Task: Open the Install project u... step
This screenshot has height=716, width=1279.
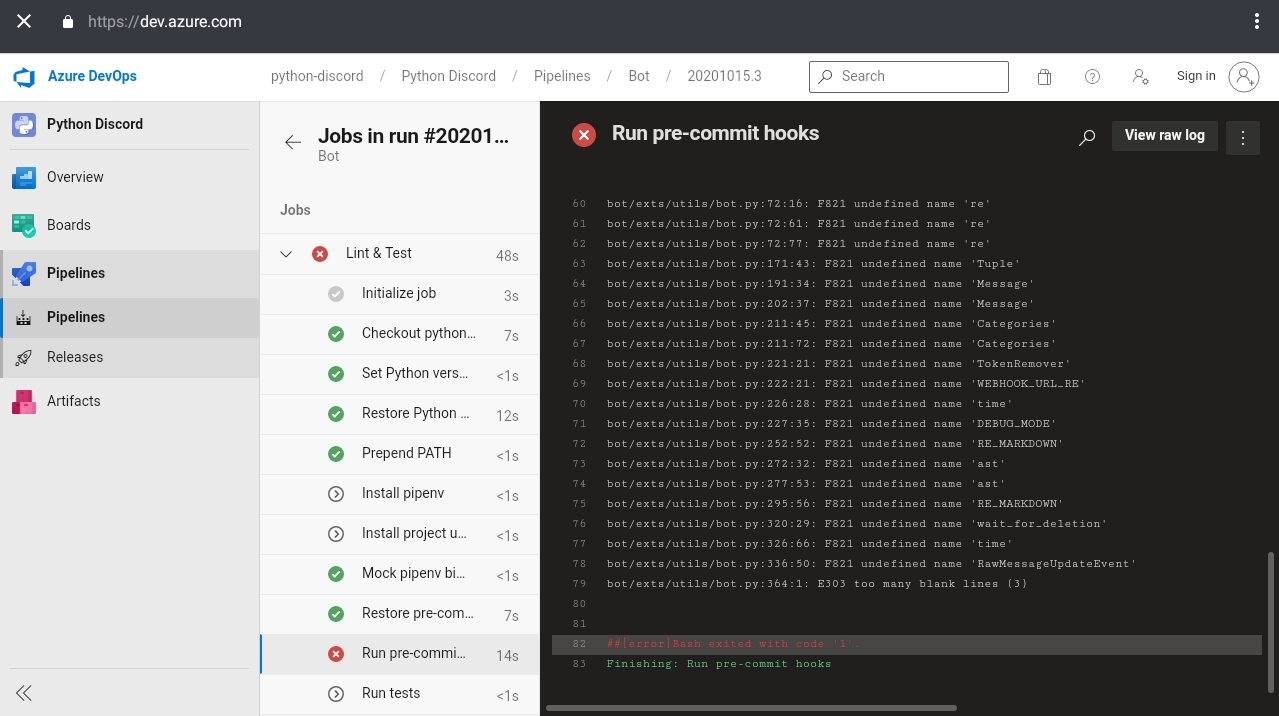Action: 400,534
